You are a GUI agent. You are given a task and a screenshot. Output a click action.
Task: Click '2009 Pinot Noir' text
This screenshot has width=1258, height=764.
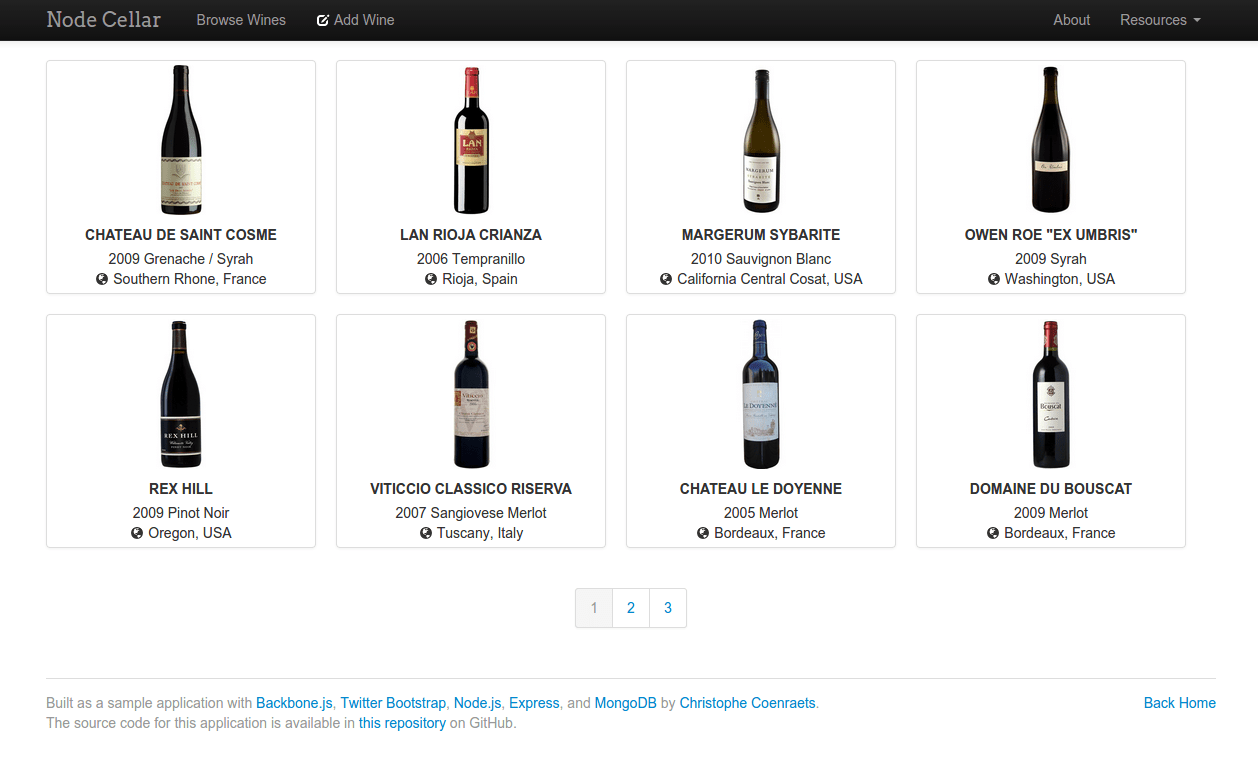point(181,513)
